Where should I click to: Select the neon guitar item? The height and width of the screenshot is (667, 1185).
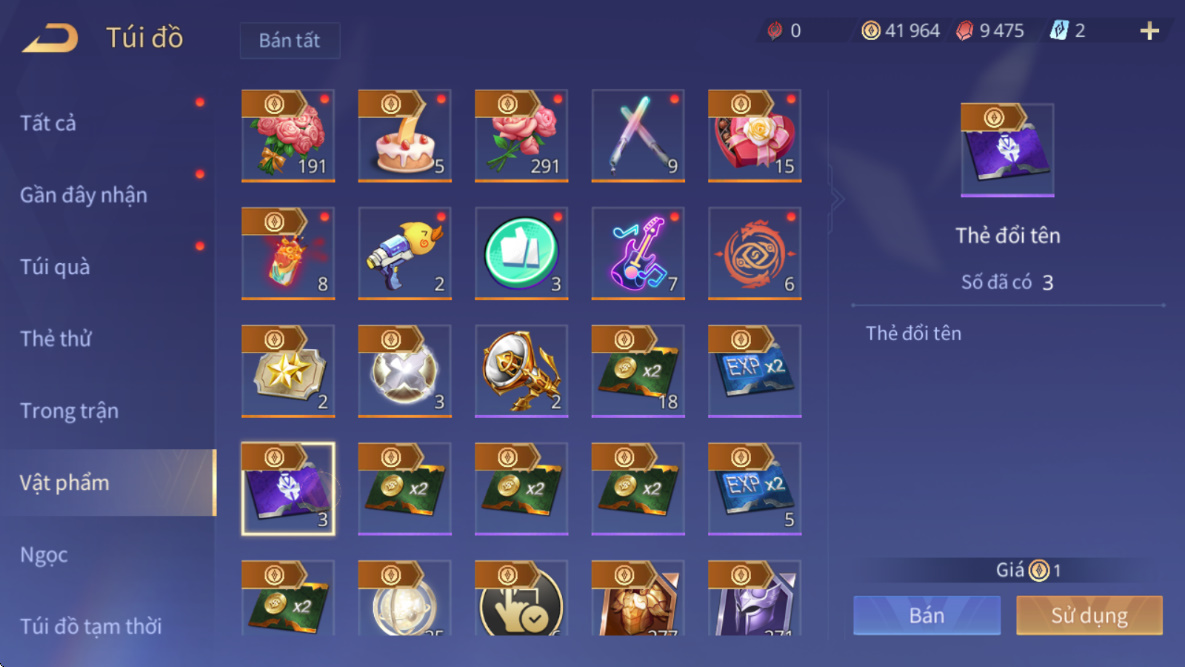click(x=638, y=254)
